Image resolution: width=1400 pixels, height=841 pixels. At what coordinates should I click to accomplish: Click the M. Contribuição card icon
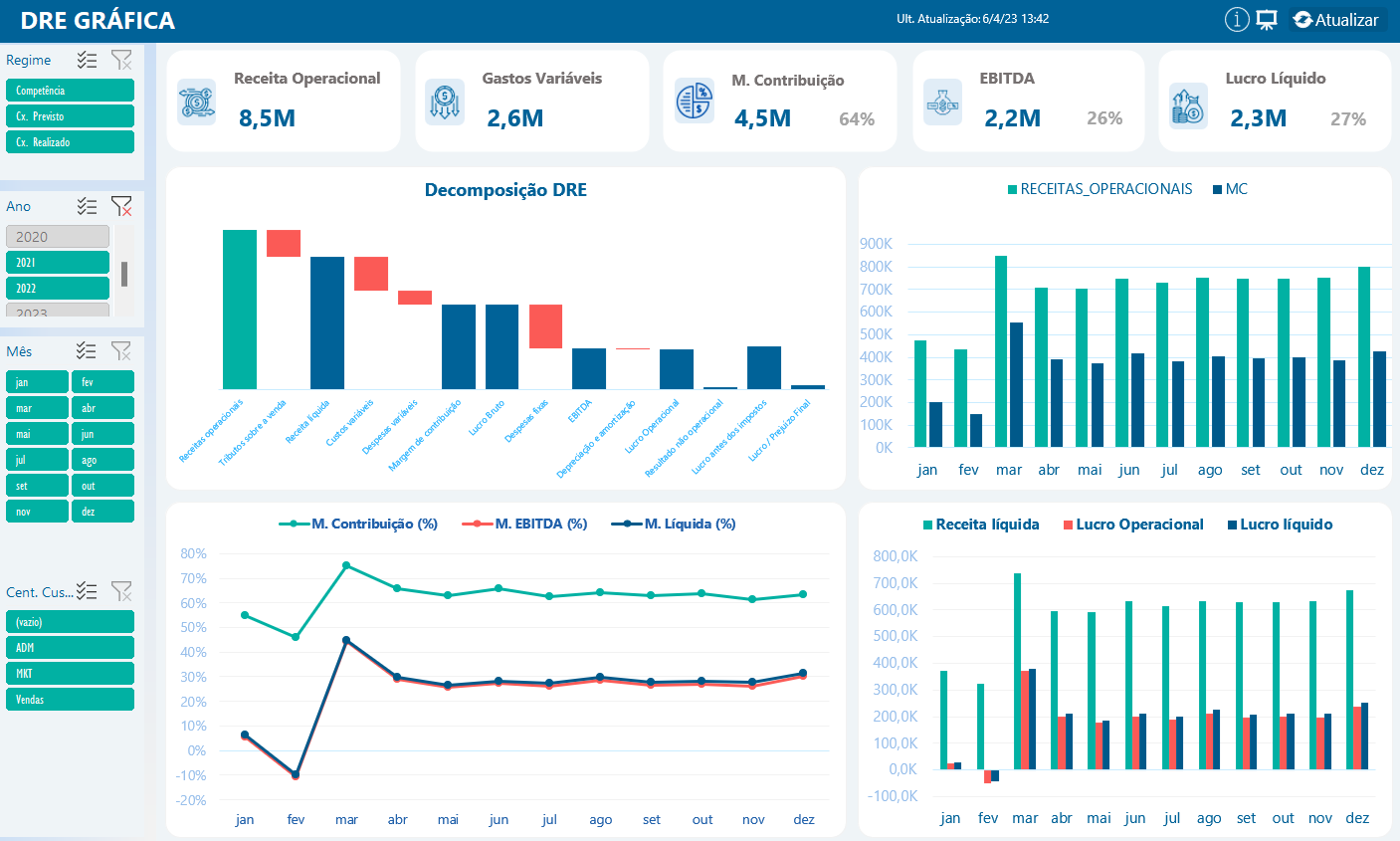[695, 102]
